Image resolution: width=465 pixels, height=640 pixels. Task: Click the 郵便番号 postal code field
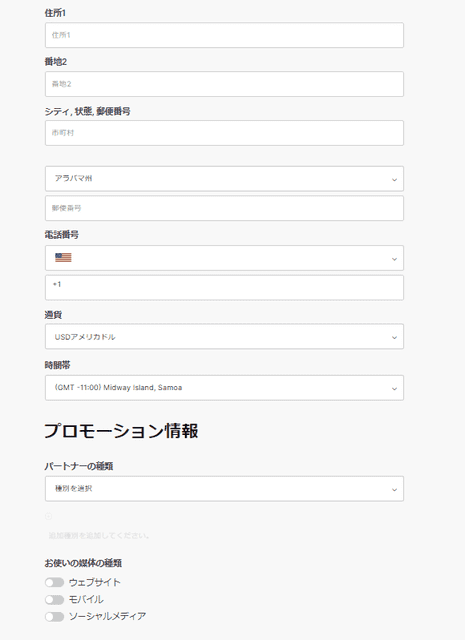tap(224, 208)
